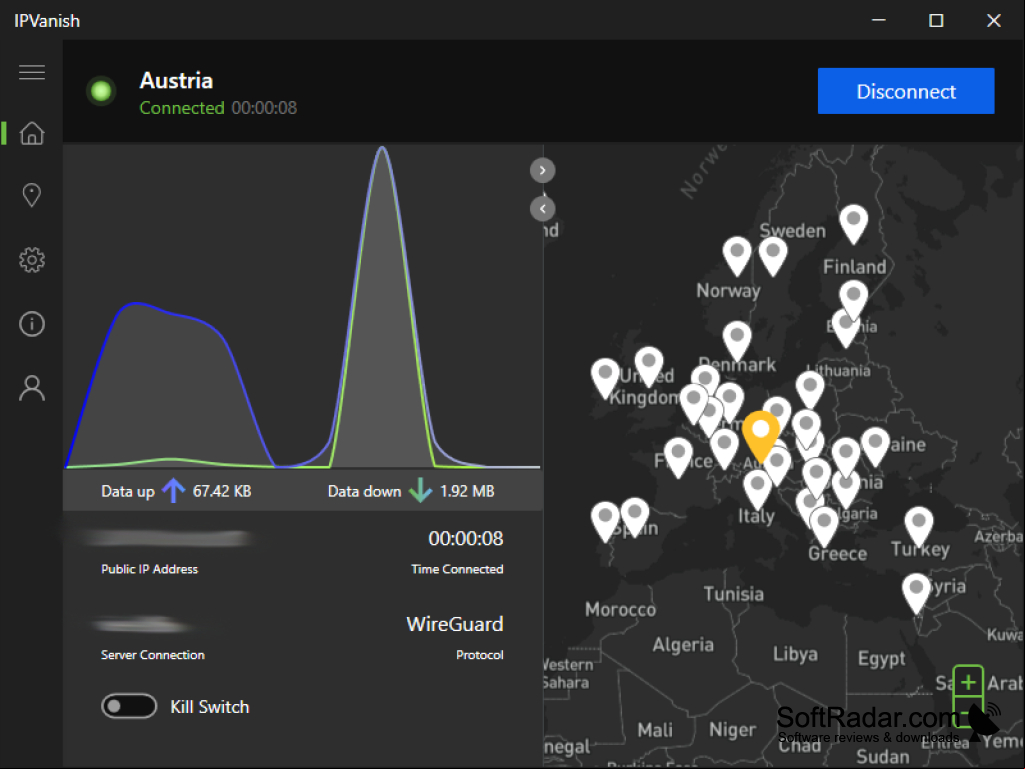The height and width of the screenshot is (769, 1025).
Task: Open the account profile page
Action: pyautogui.click(x=31, y=388)
